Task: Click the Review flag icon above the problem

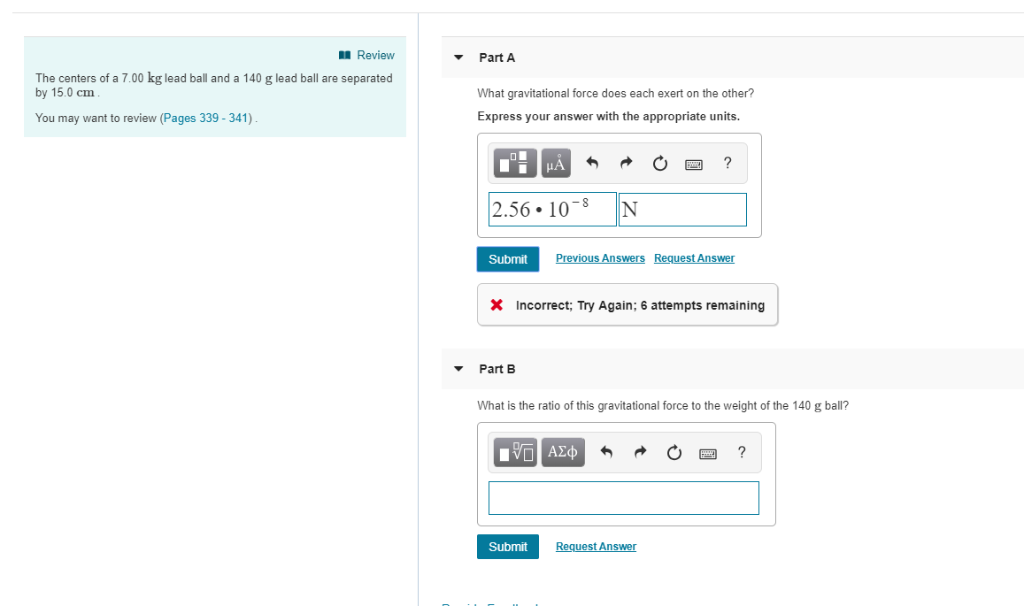Action: pyautogui.click(x=344, y=55)
